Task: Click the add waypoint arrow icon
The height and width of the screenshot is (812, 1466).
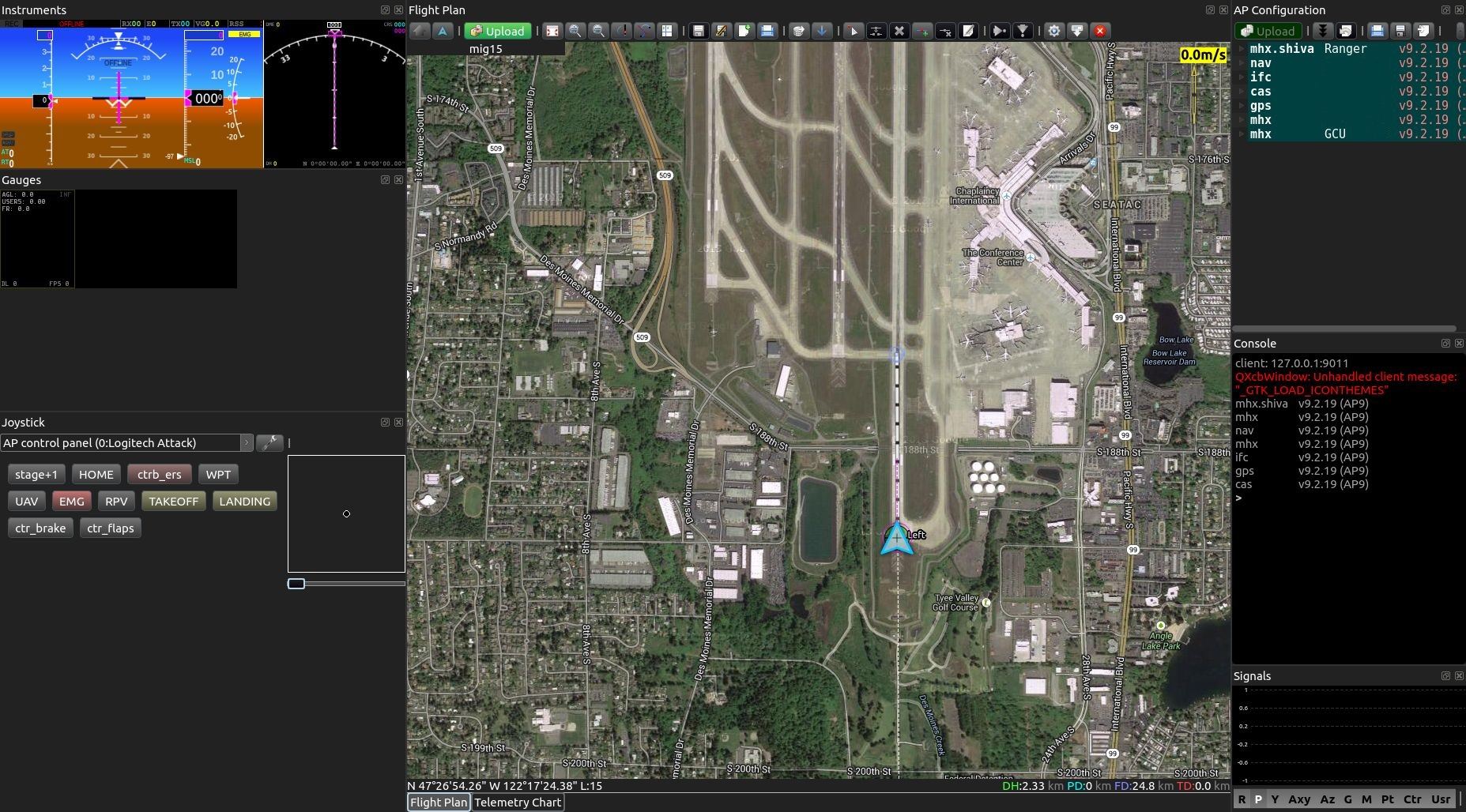Action: [853, 31]
